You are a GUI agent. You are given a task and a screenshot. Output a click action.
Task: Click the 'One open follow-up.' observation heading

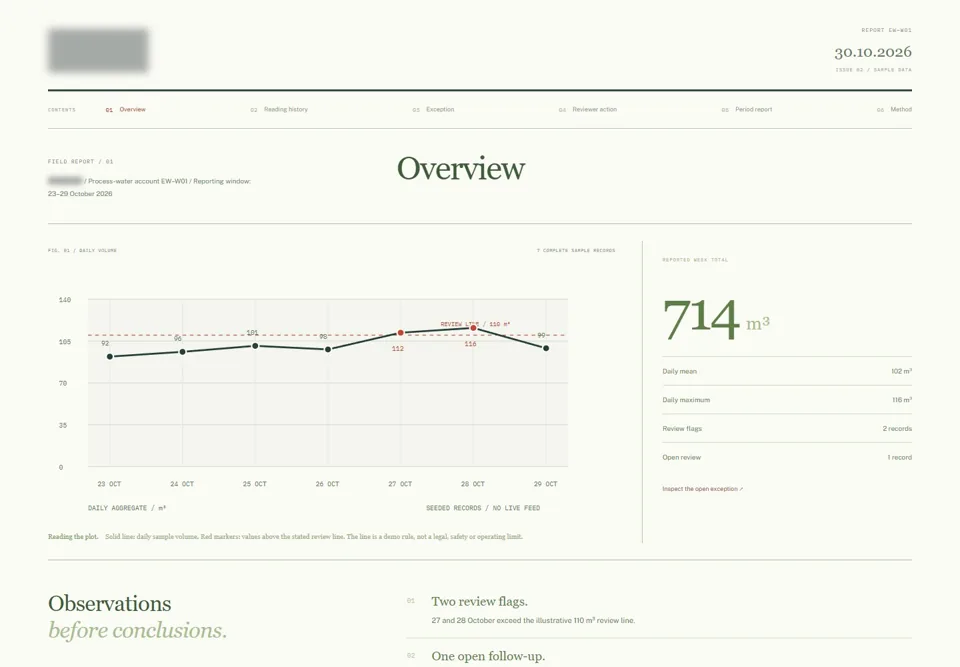pos(488,656)
